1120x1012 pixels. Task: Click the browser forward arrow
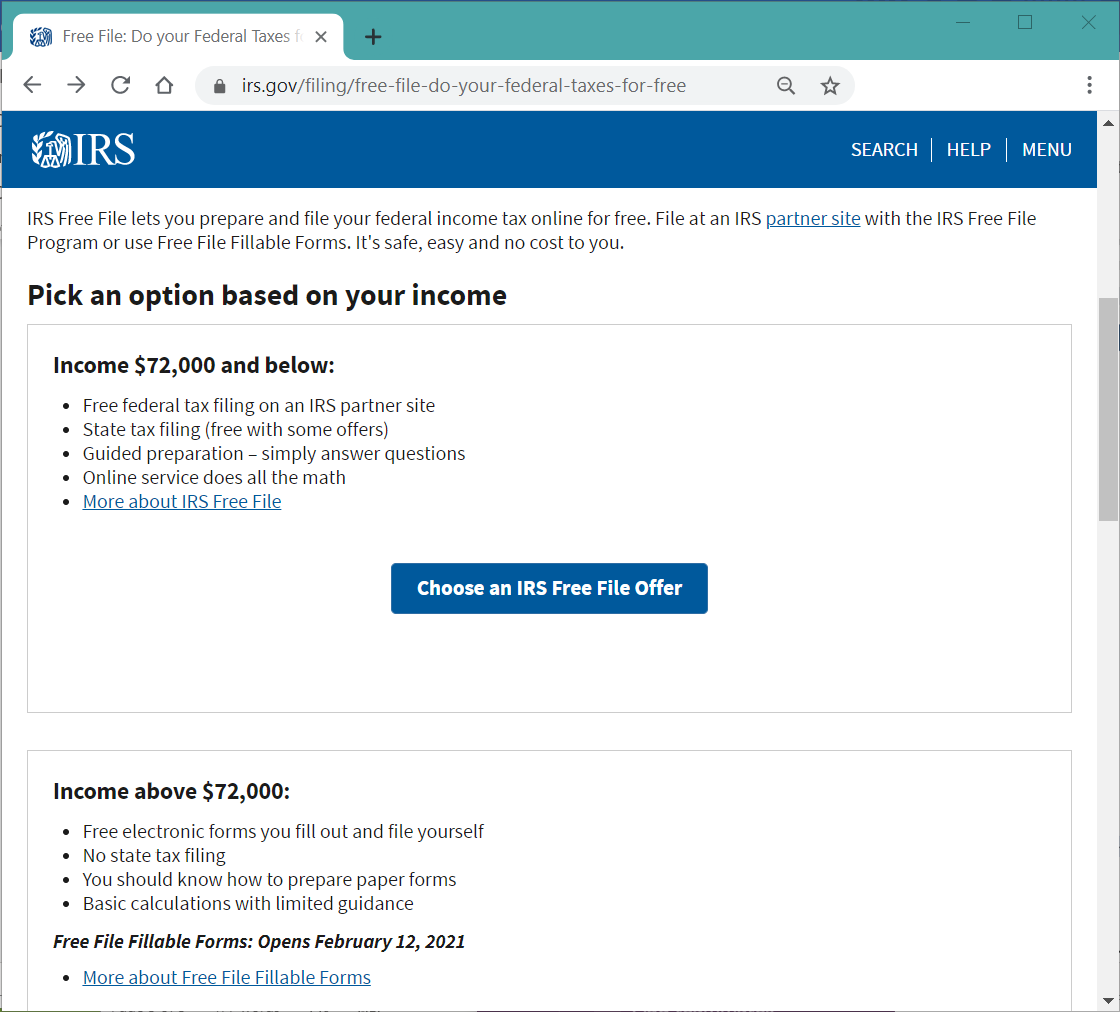pos(76,86)
